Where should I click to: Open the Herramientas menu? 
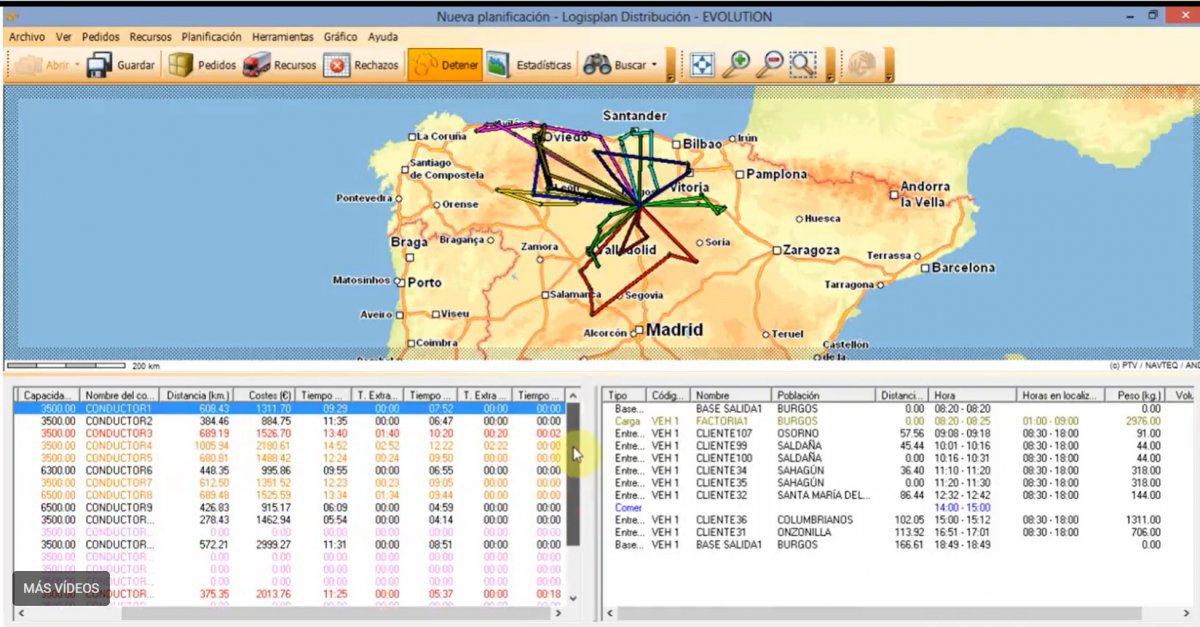tap(282, 37)
